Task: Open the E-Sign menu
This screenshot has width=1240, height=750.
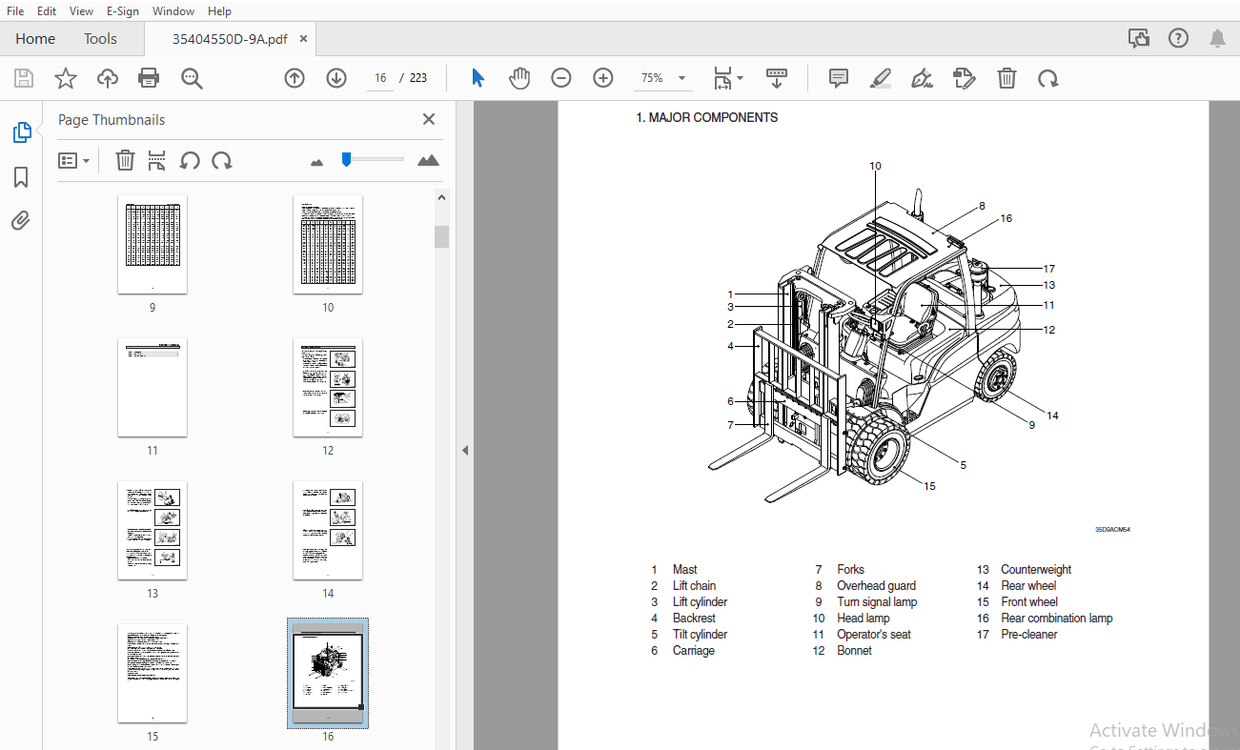Action: click(122, 11)
